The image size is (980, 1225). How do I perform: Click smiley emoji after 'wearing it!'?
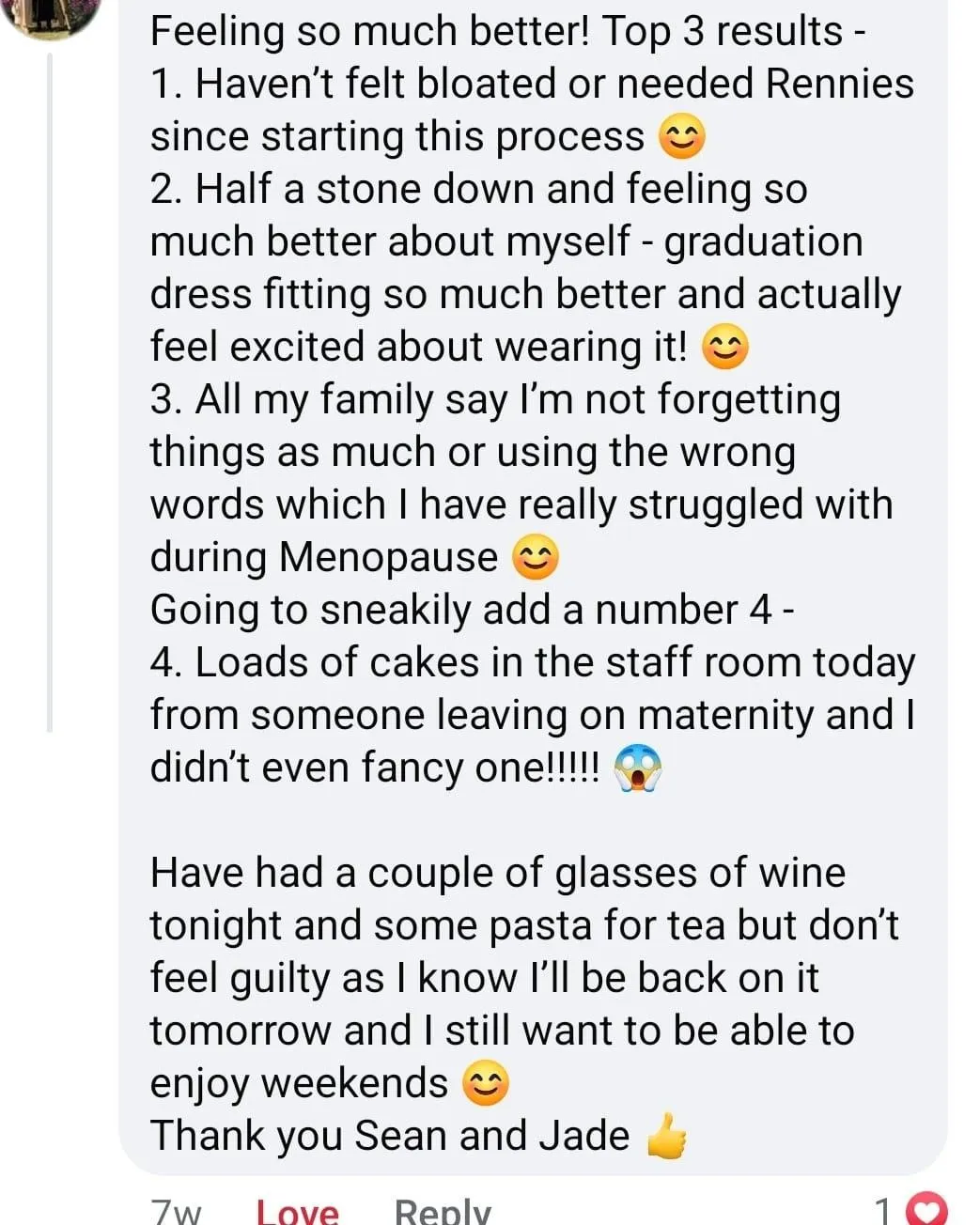pos(725,349)
